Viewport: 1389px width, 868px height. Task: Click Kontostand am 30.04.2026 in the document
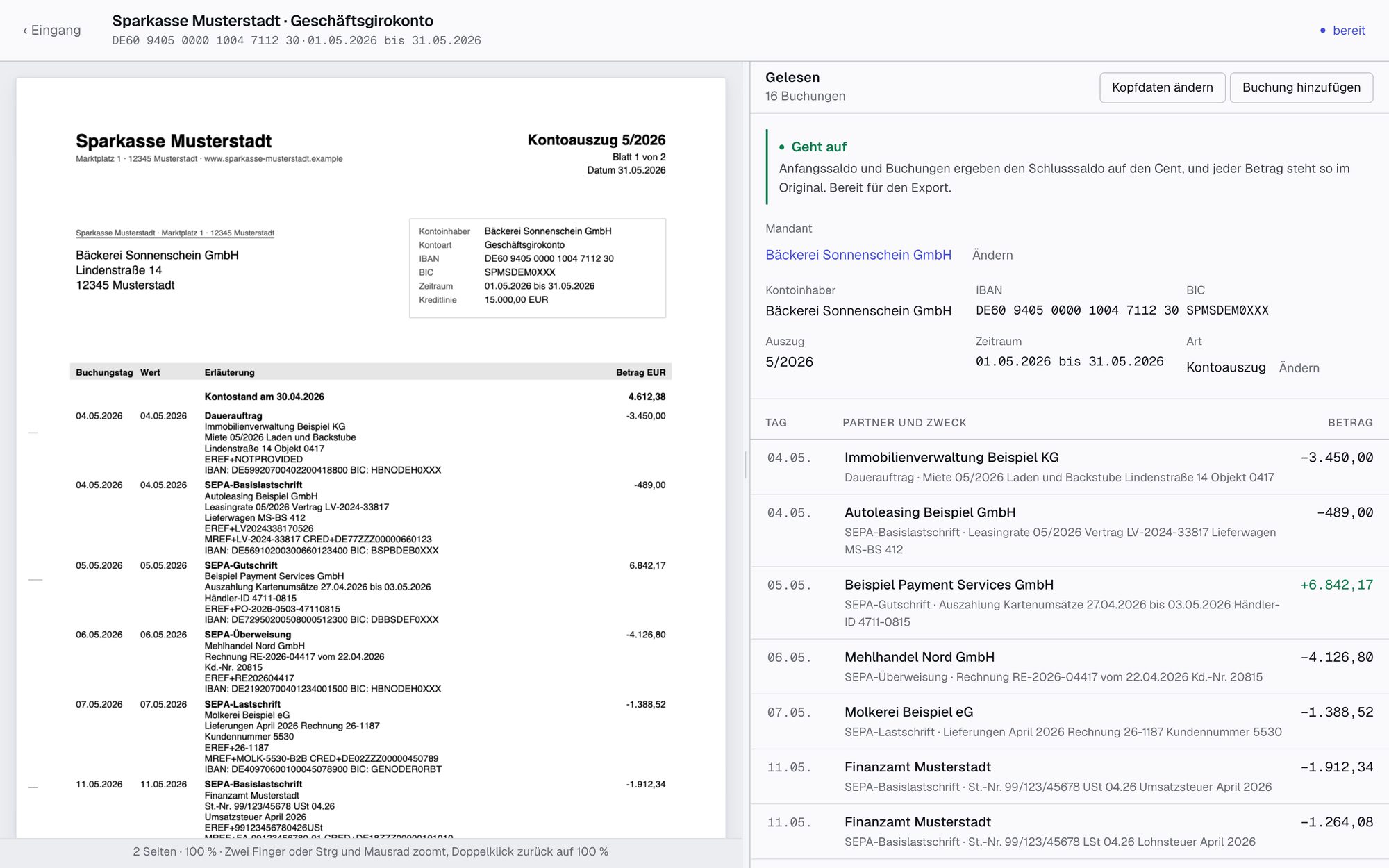[x=264, y=397]
